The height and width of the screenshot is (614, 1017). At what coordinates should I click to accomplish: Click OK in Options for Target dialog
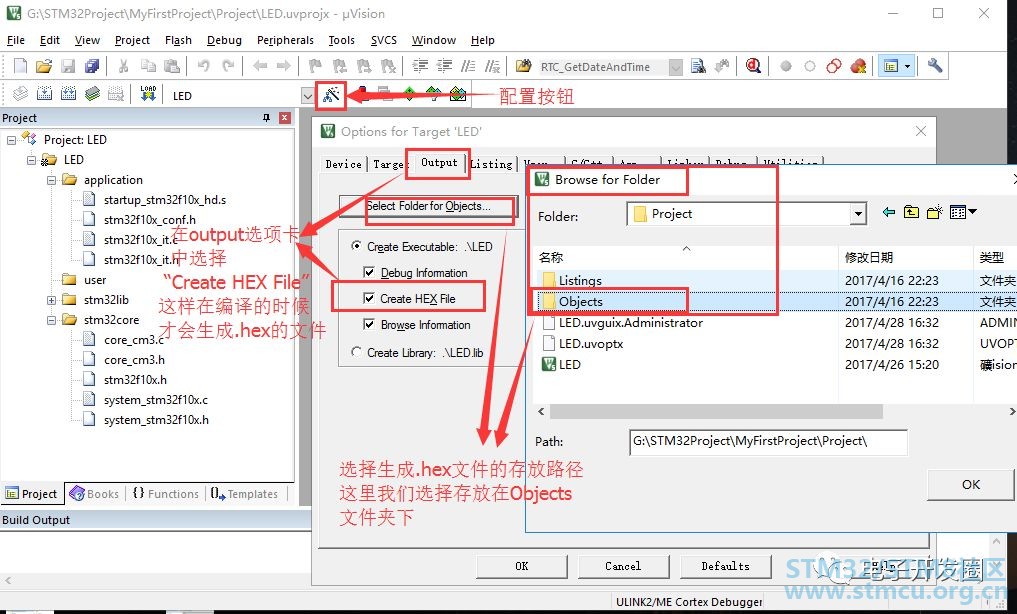click(522, 566)
